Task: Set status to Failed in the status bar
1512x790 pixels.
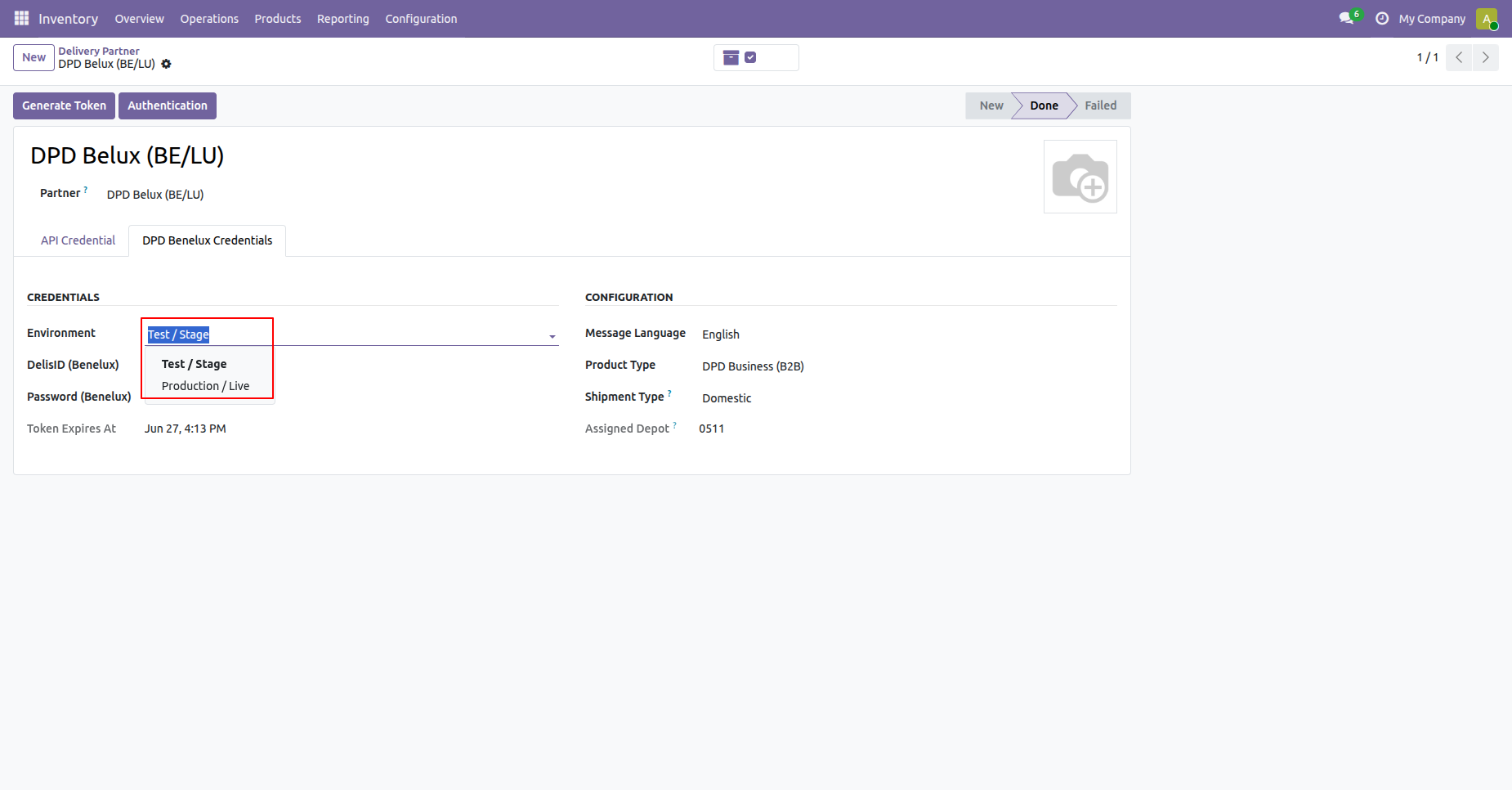Action: 1101,105
